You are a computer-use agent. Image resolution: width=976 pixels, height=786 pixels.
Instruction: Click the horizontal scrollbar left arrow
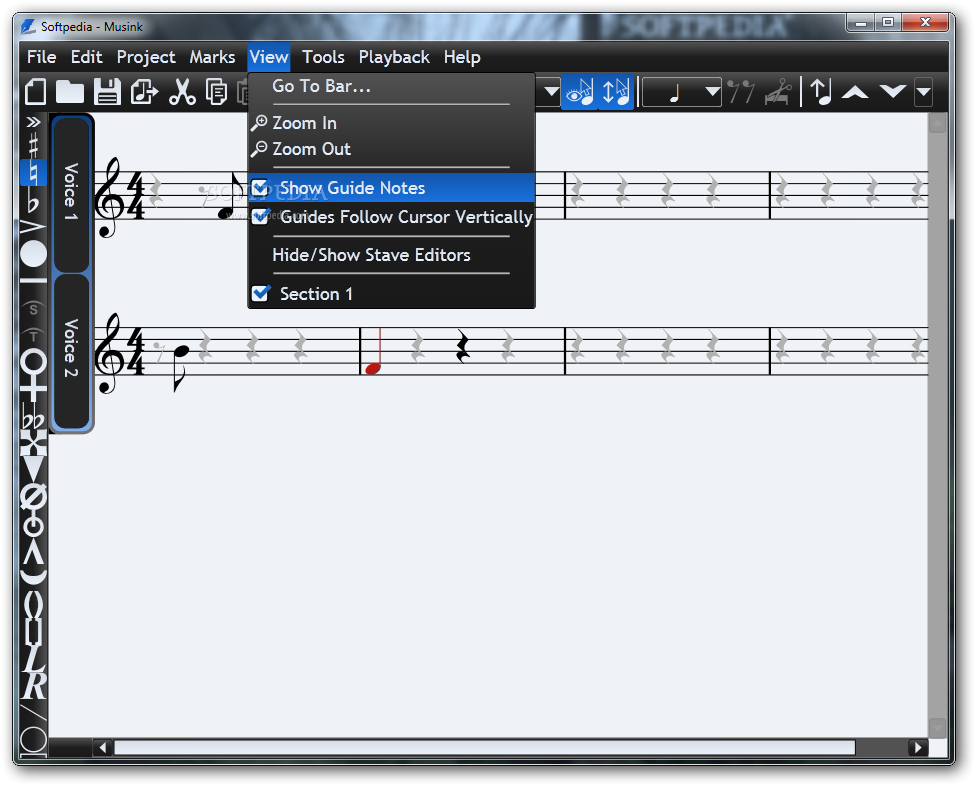click(x=103, y=747)
